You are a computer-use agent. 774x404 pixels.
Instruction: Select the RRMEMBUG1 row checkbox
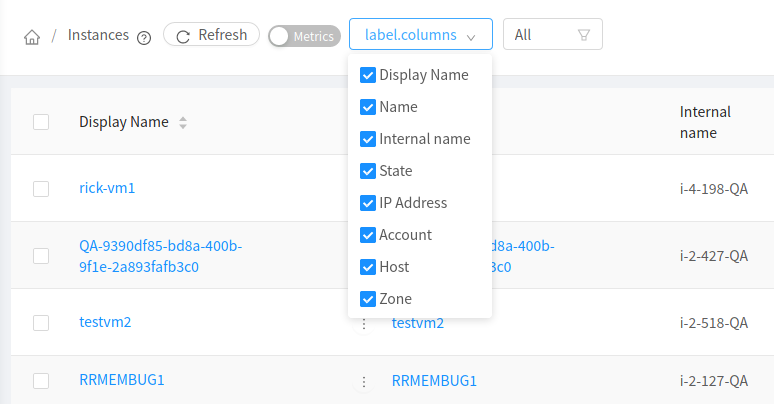click(41, 381)
